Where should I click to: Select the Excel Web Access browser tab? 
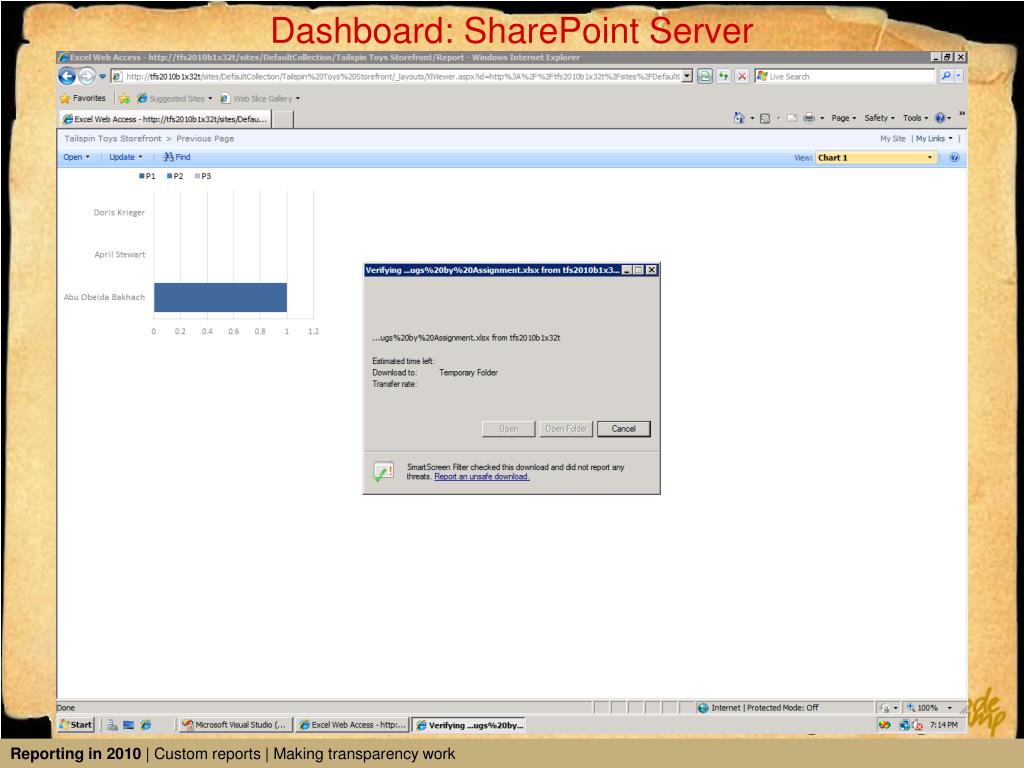point(165,119)
